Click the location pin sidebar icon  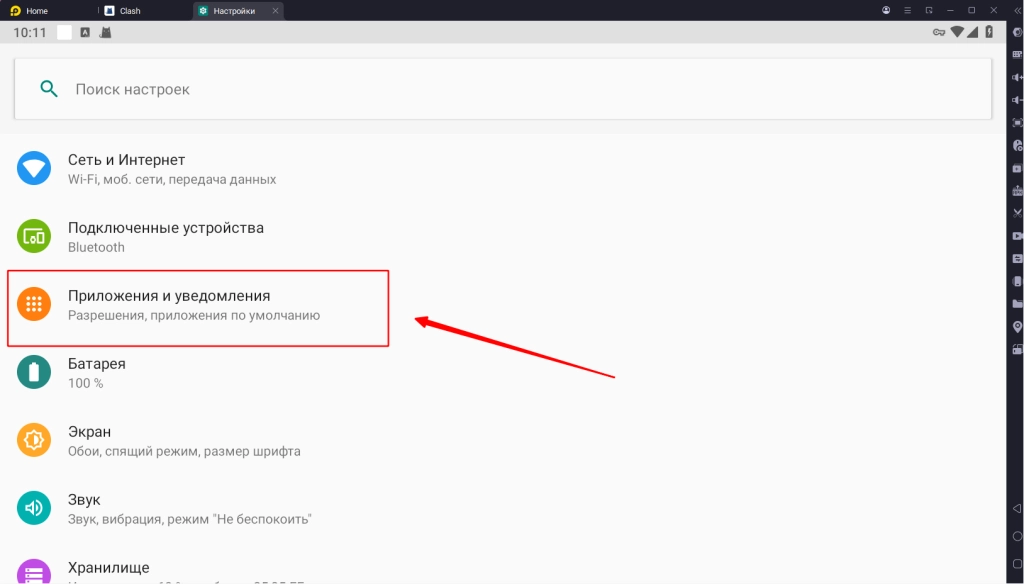pos(1017,327)
